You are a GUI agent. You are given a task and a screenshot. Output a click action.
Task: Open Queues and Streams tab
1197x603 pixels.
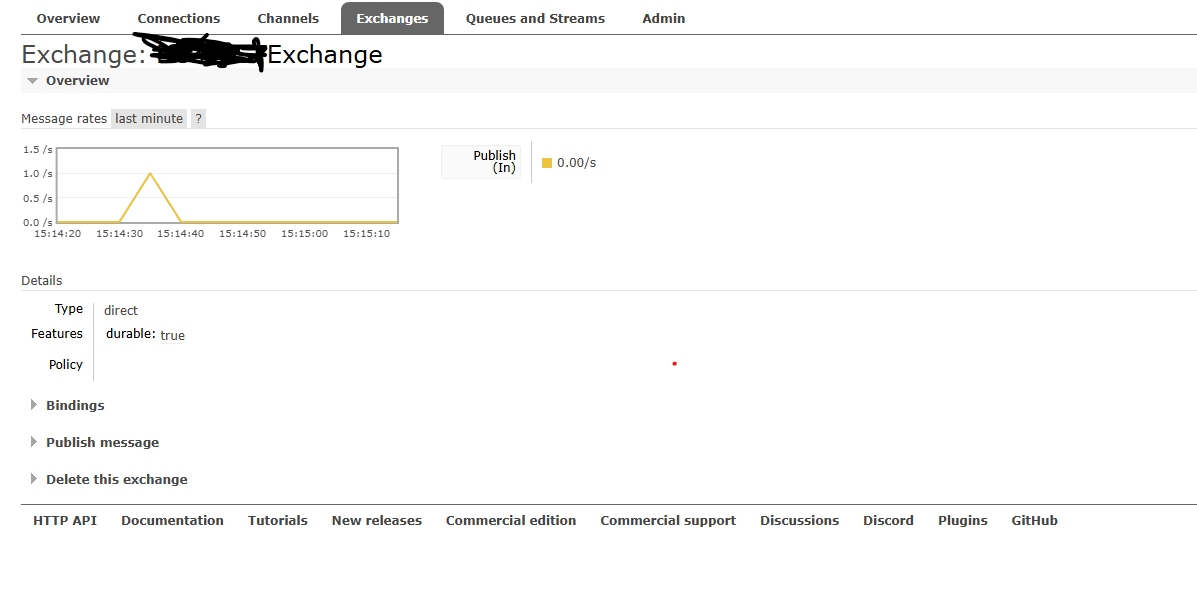click(x=535, y=18)
